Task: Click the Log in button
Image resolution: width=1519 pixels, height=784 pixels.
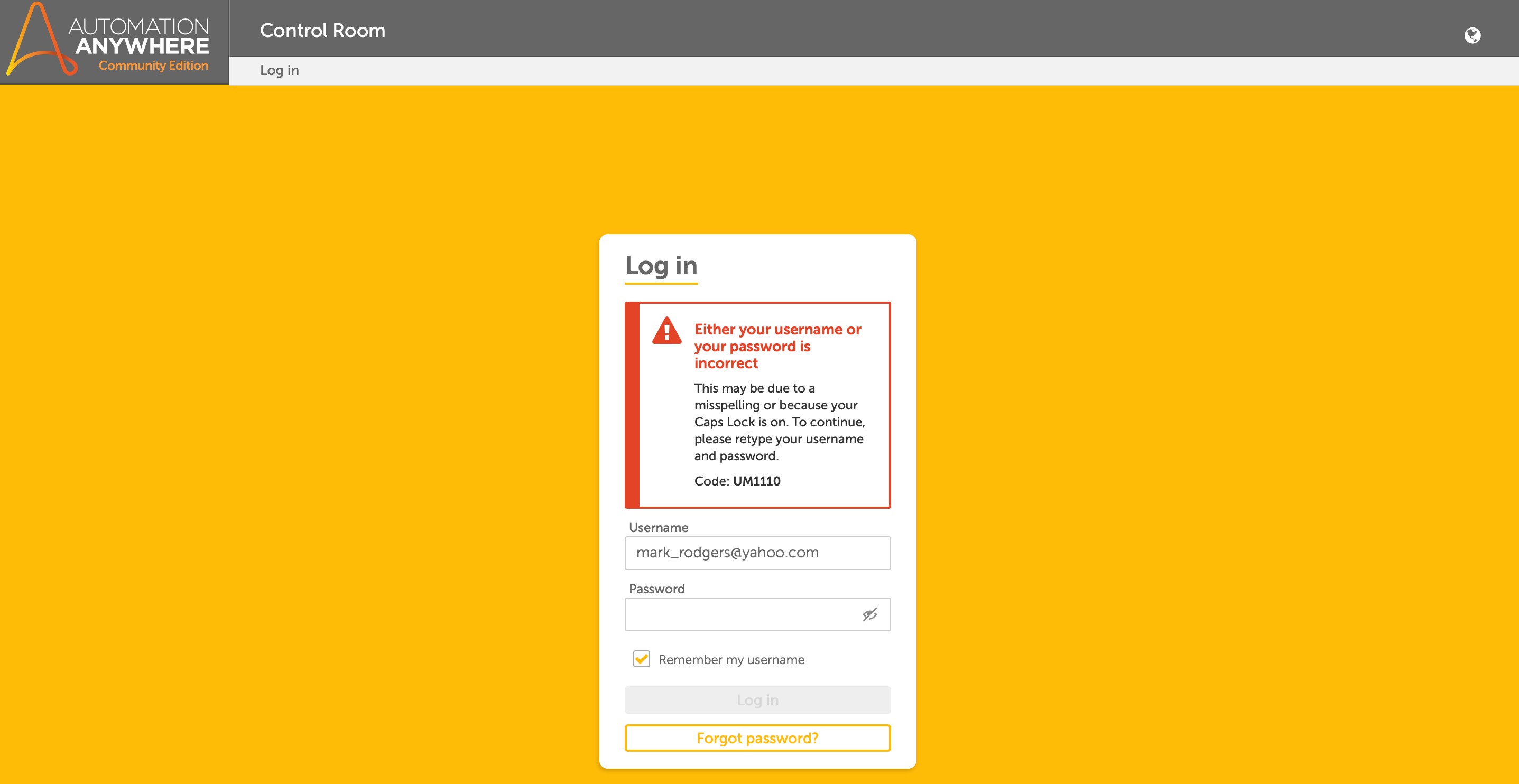Action: tap(758, 700)
